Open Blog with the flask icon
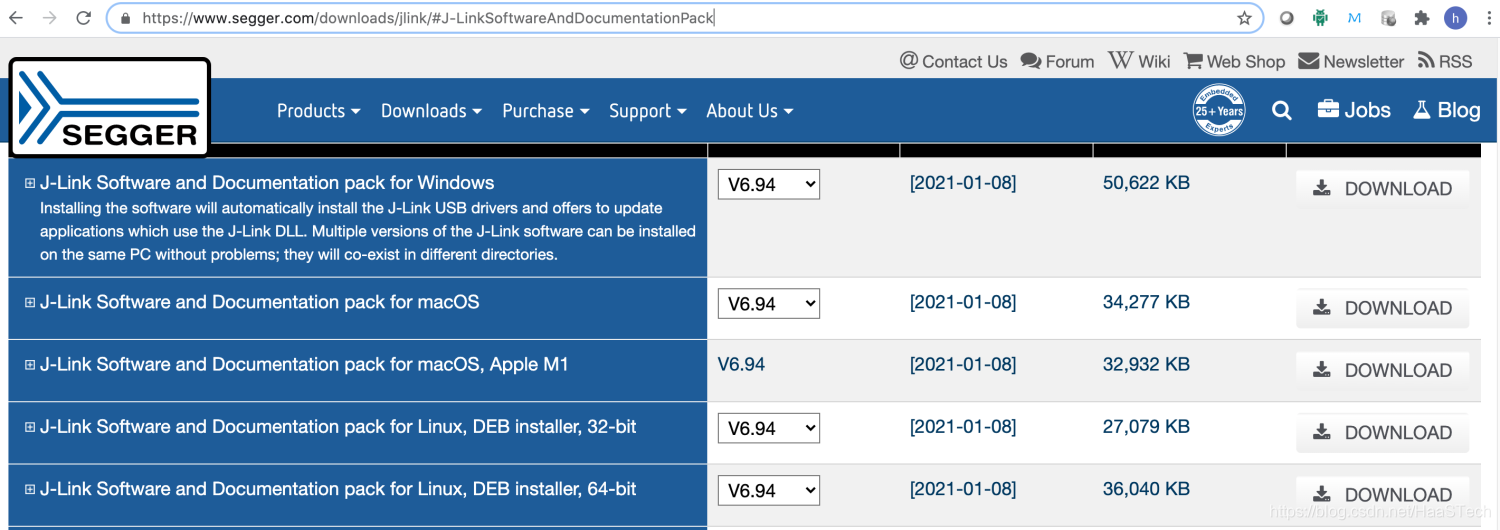 1446,110
